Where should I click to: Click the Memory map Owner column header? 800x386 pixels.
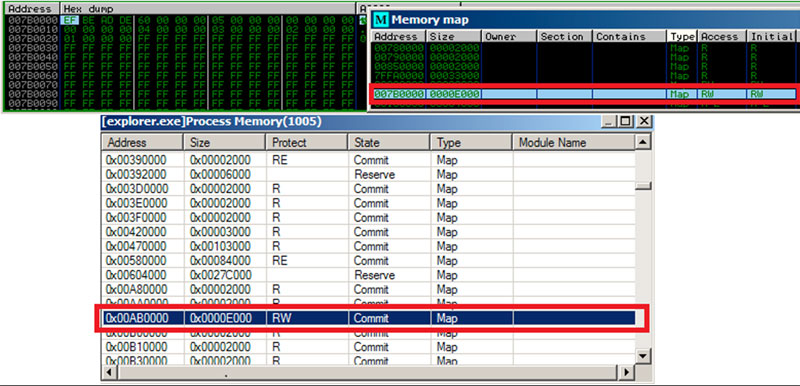[509, 37]
